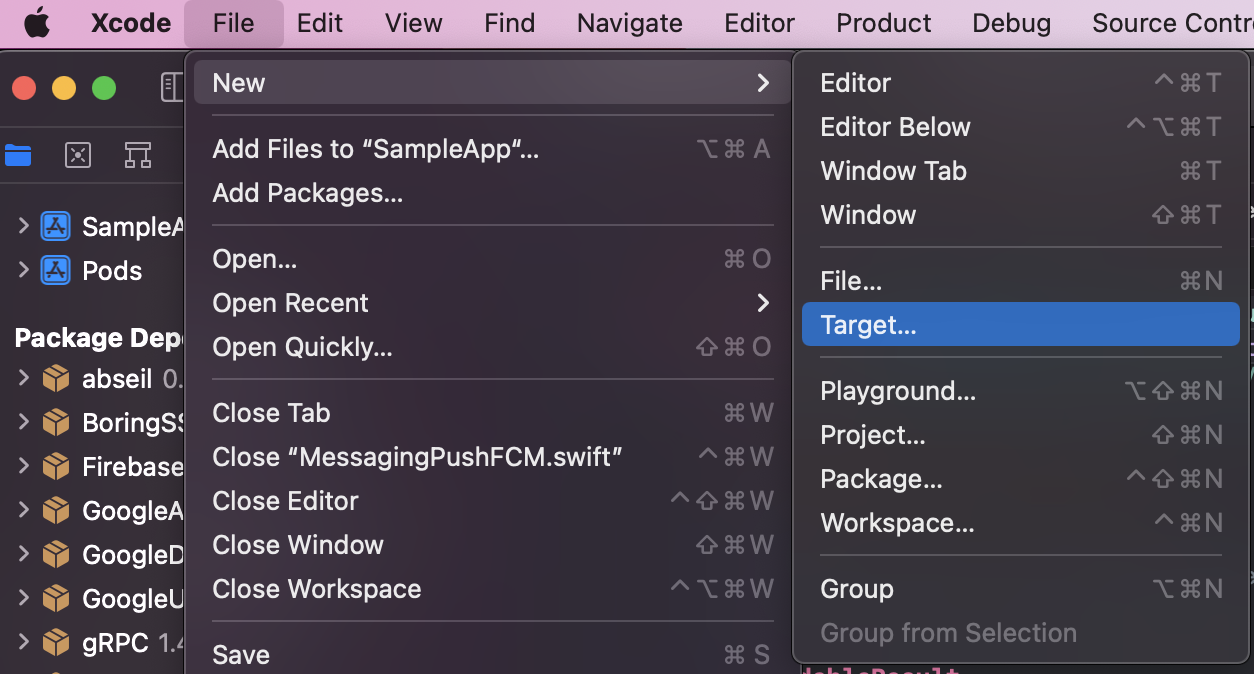Choose Close Tab menu item

(489, 413)
